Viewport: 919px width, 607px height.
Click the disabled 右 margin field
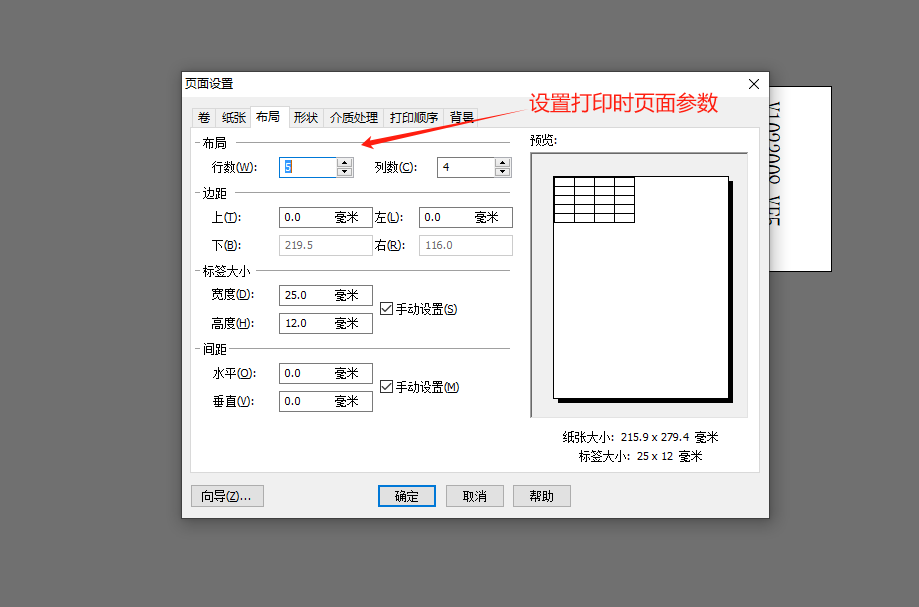[466, 245]
